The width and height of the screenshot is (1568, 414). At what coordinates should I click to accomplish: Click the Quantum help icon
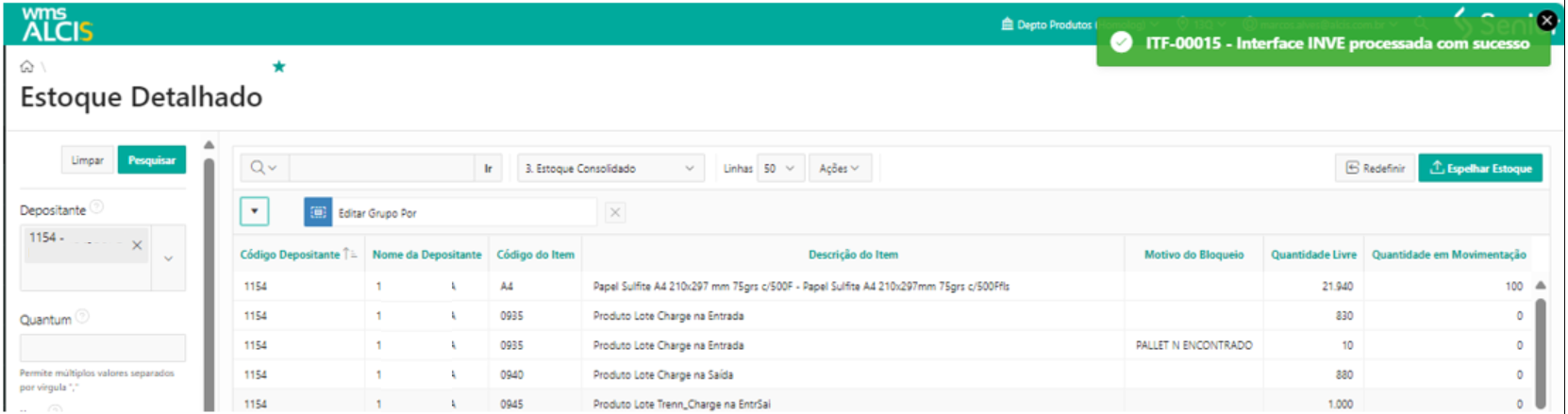pyautogui.click(x=82, y=317)
